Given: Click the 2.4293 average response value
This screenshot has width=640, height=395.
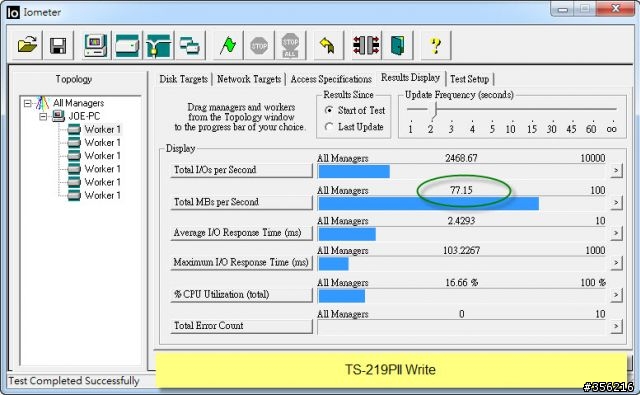Looking at the screenshot, I should click(461, 221).
